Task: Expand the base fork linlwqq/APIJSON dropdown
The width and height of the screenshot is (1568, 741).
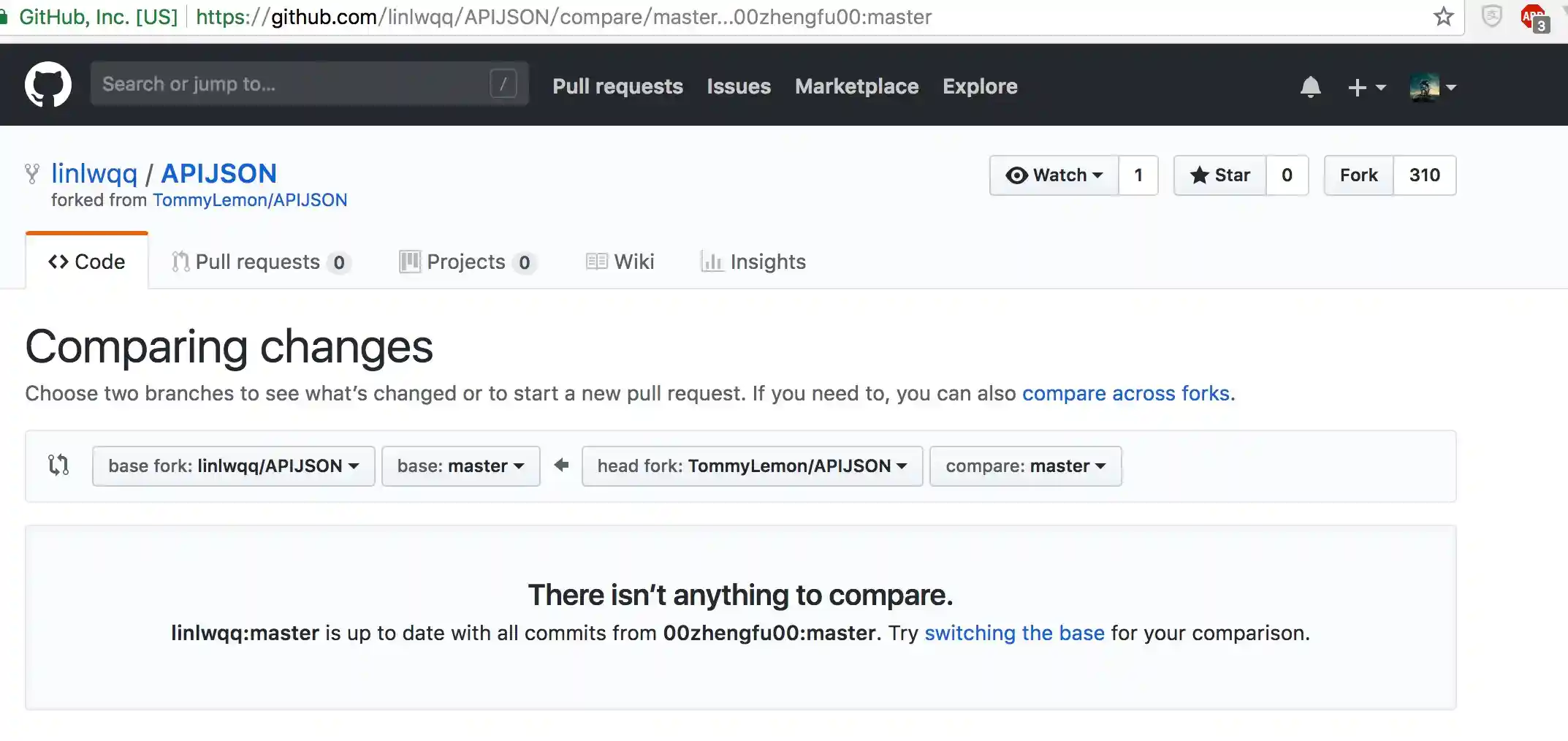Action: (233, 466)
